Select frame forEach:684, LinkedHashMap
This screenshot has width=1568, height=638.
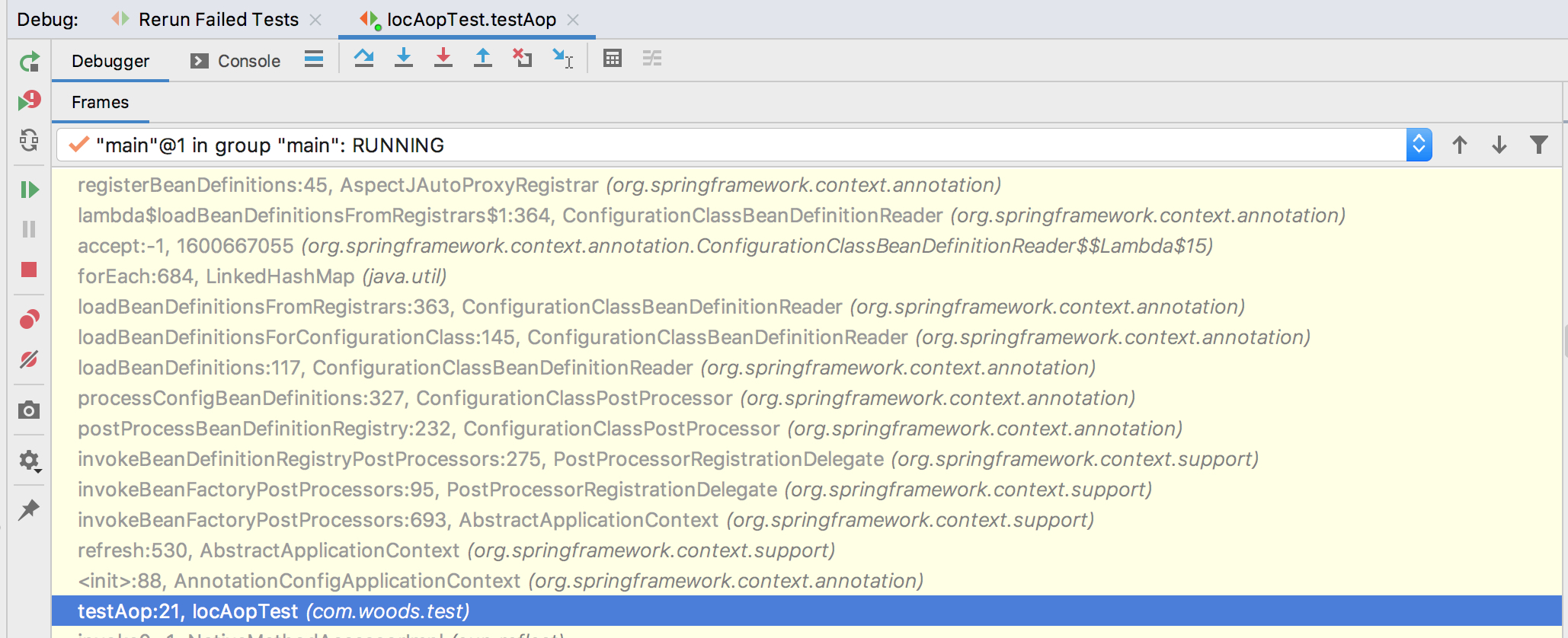(x=806, y=276)
